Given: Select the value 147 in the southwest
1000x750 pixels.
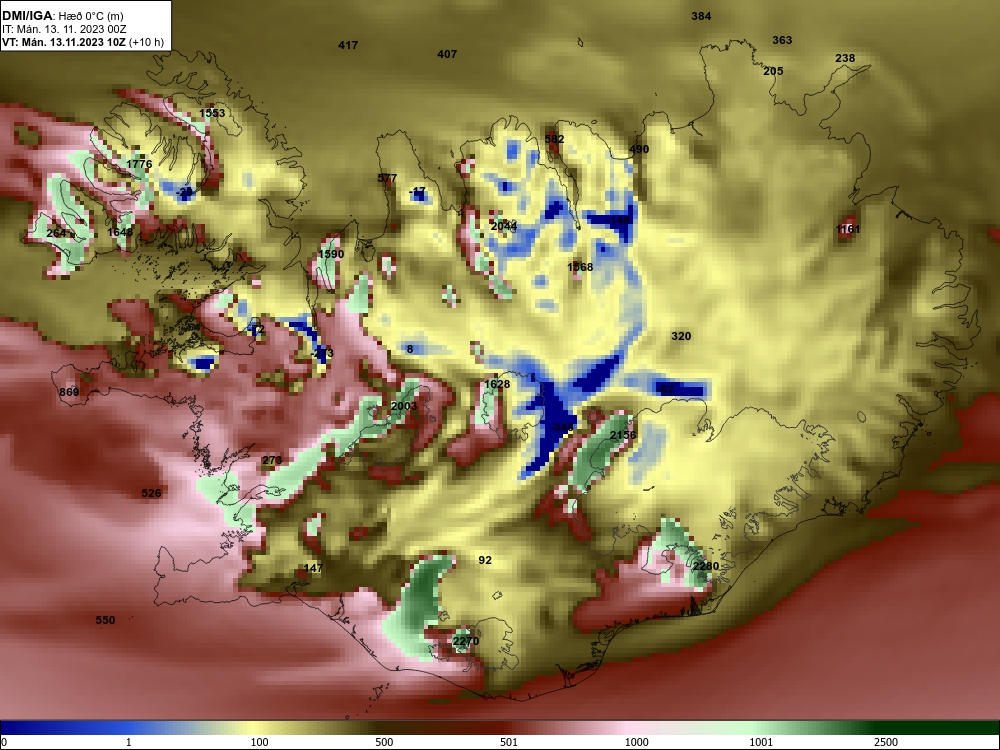Looking at the screenshot, I should pos(313,568).
